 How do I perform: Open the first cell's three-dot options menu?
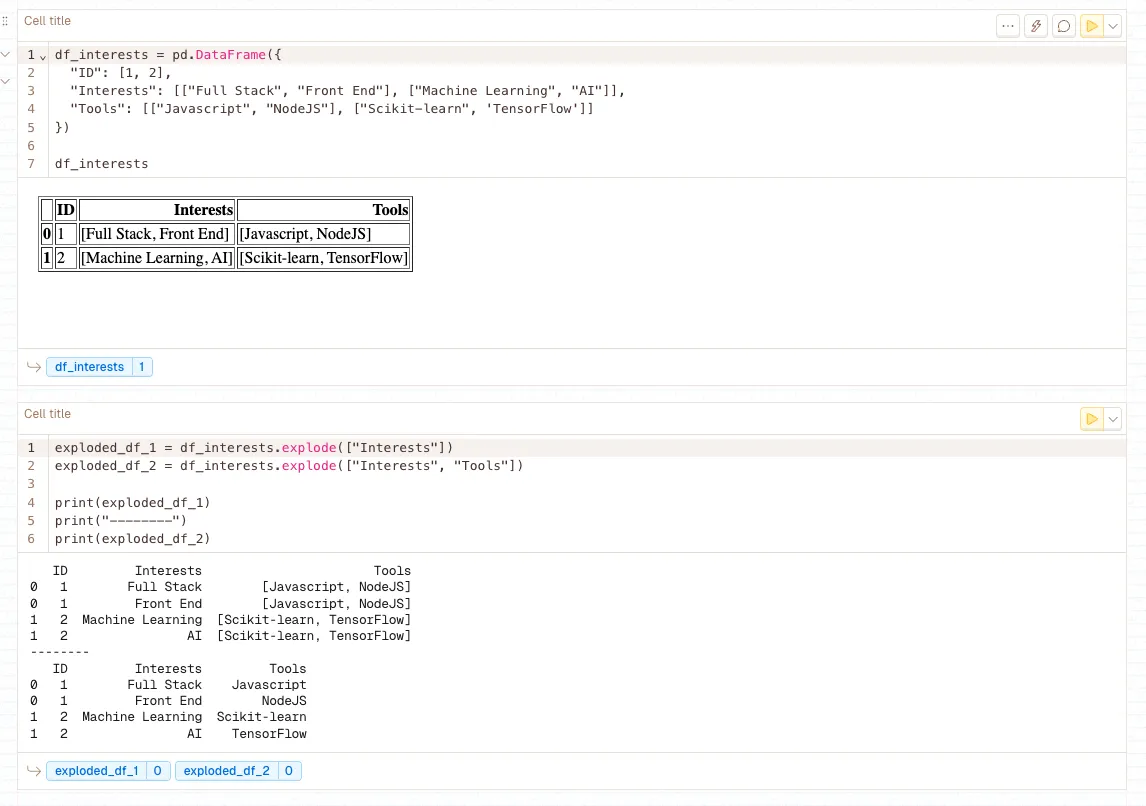[1008, 26]
